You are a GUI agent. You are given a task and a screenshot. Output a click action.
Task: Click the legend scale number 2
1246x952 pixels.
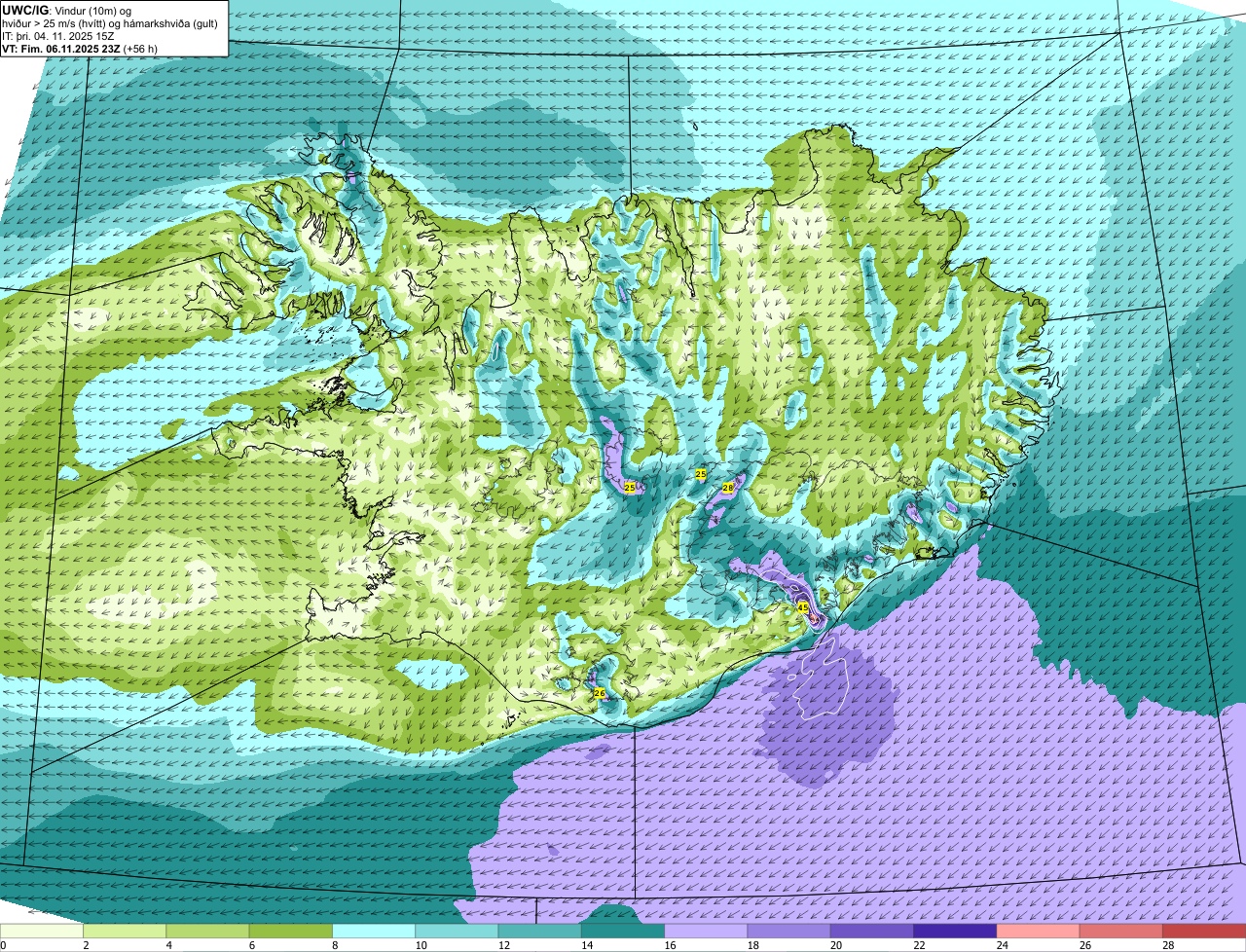86,945
